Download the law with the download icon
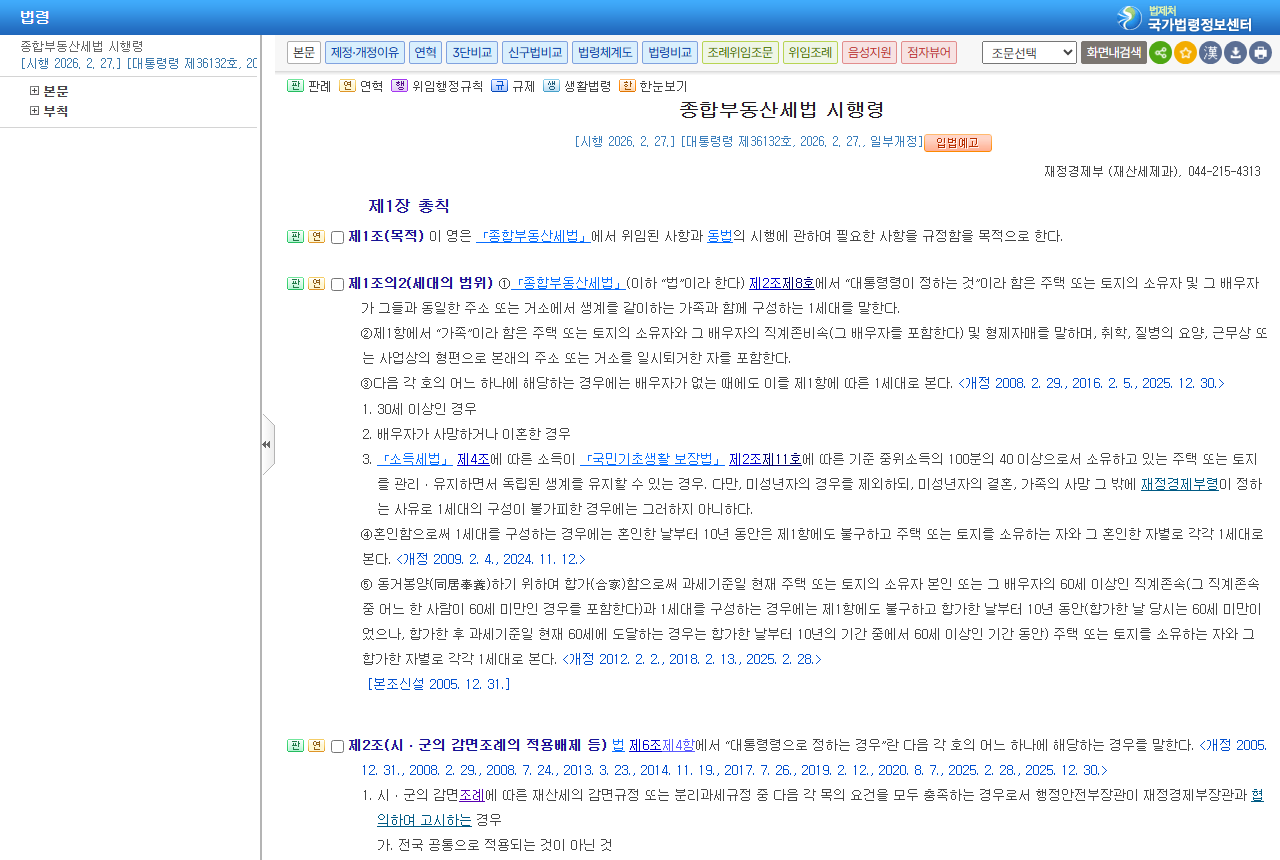The image size is (1280, 860). 1235,53
